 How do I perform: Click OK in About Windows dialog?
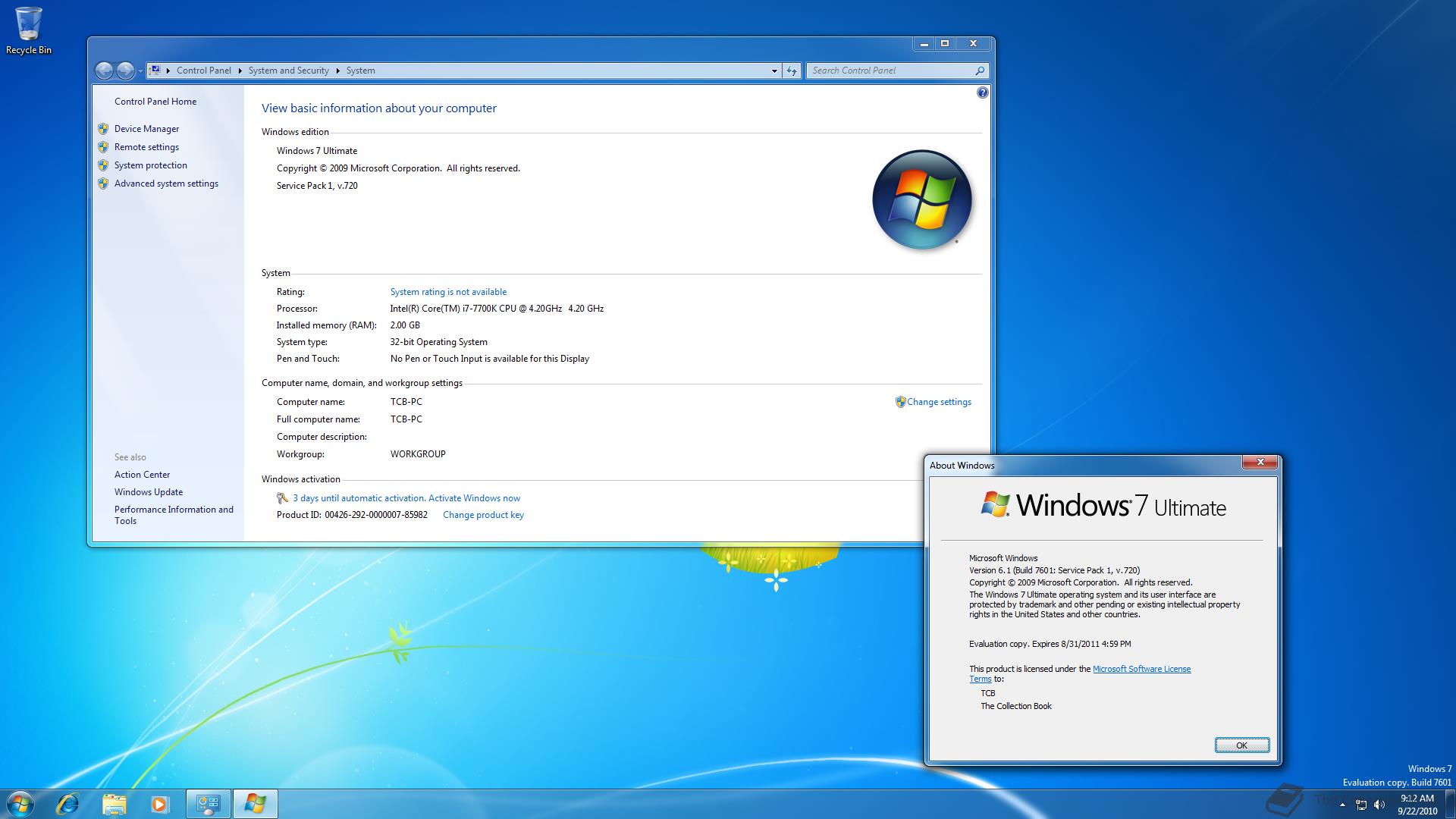1241,745
